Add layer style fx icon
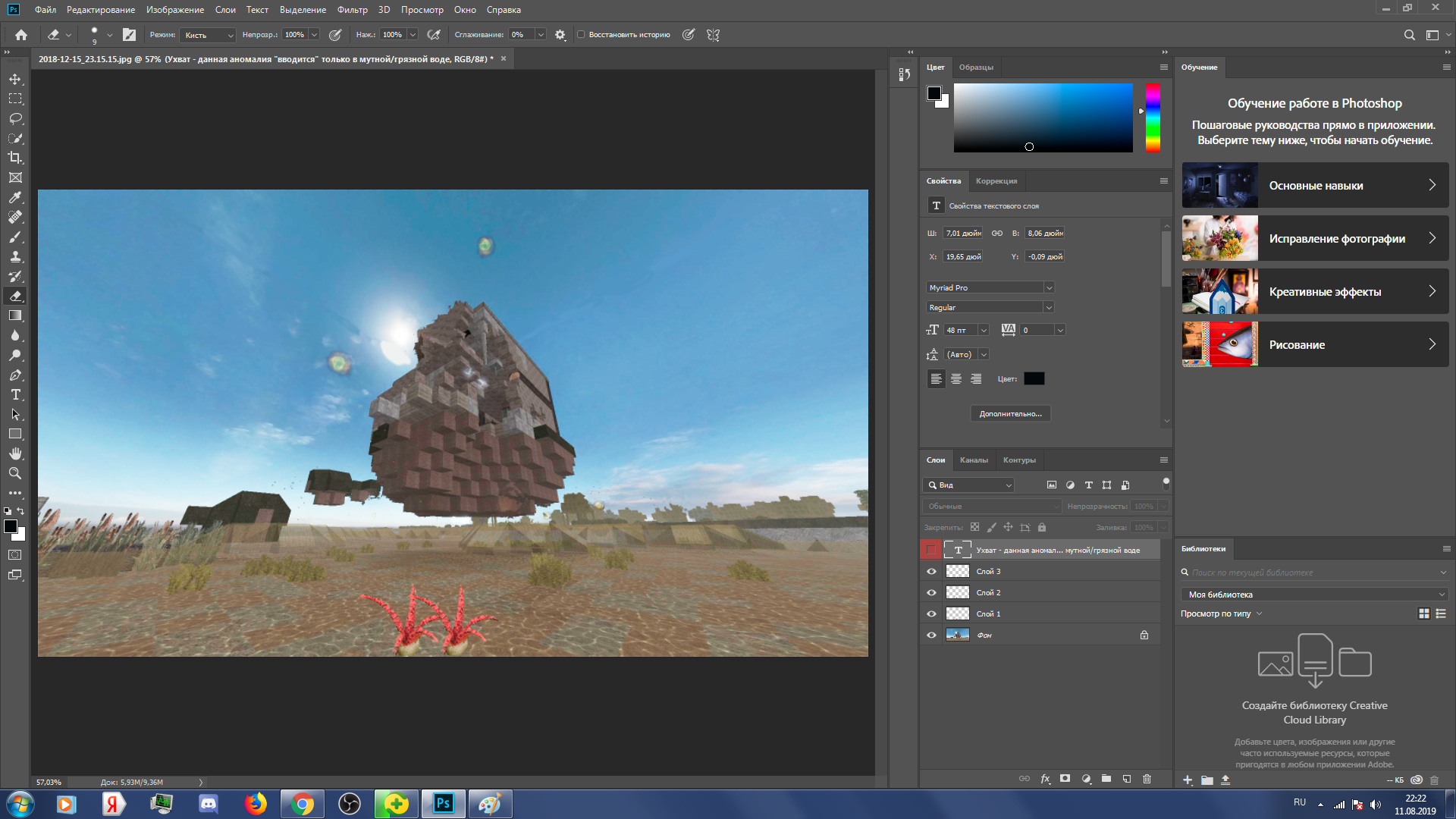Image resolution: width=1456 pixels, height=819 pixels. coord(1045,779)
